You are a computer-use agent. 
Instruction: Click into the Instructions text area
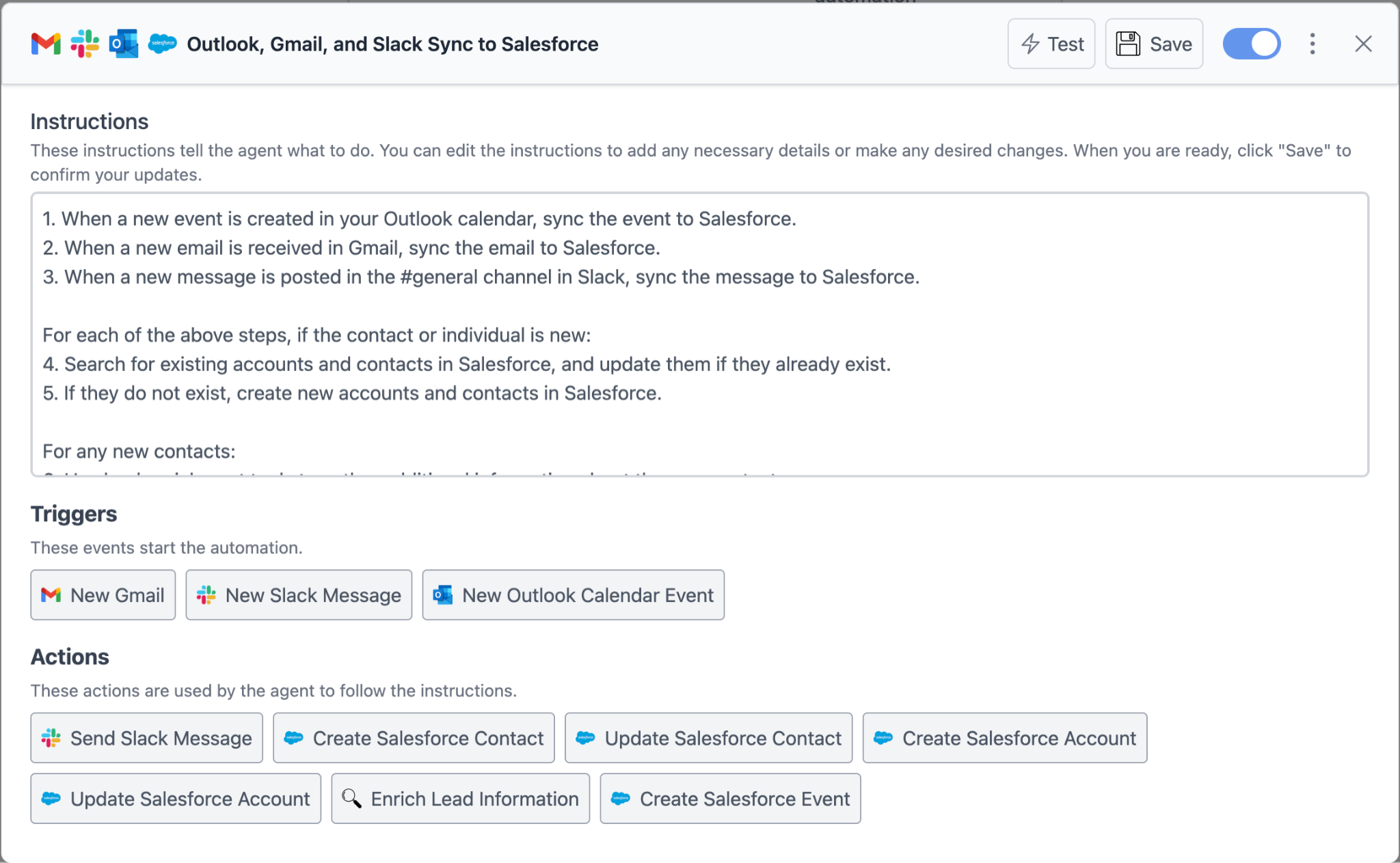[x=699, y=334]
